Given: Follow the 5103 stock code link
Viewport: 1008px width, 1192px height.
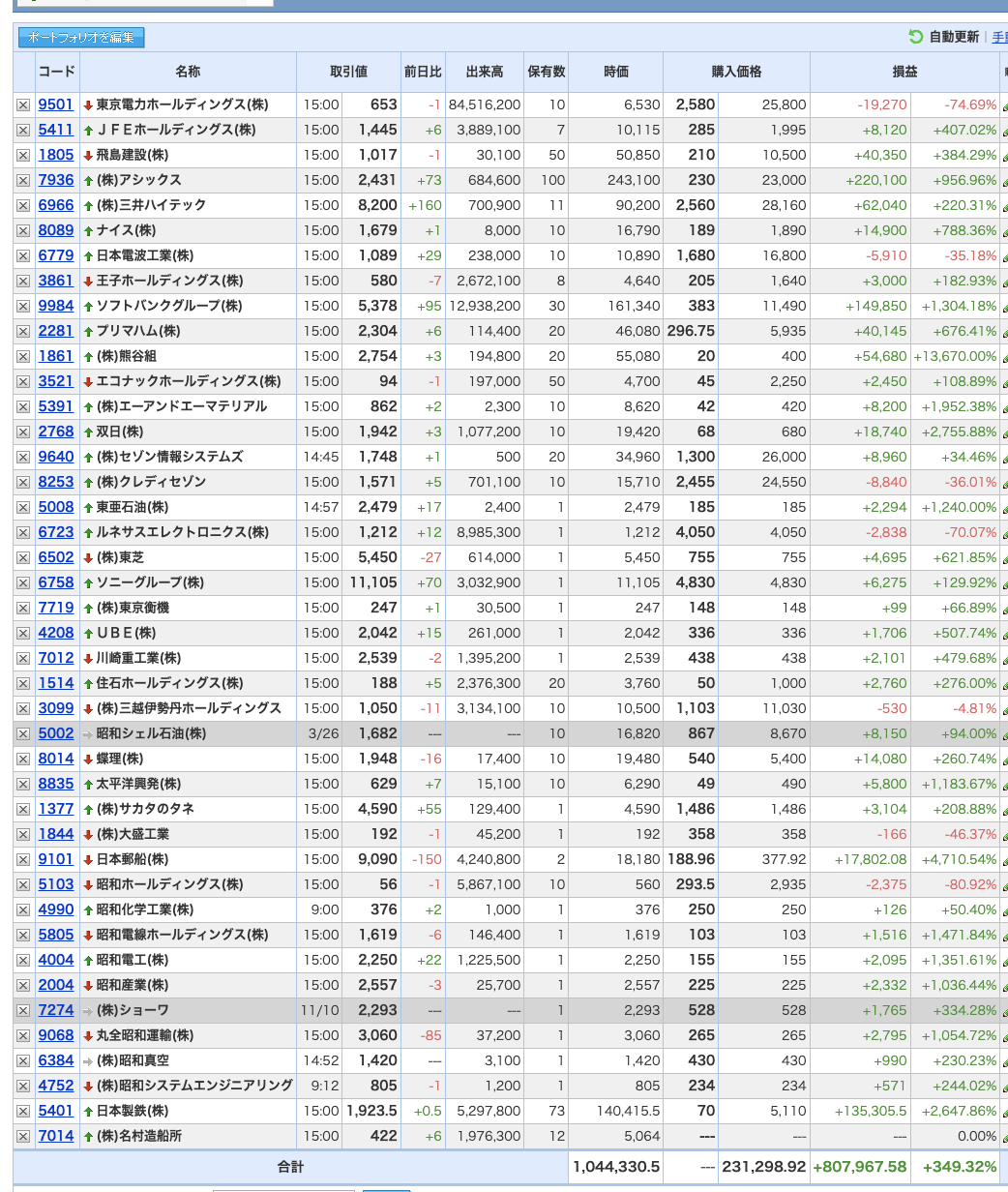Looking at the screenshot, I should 56,884.
